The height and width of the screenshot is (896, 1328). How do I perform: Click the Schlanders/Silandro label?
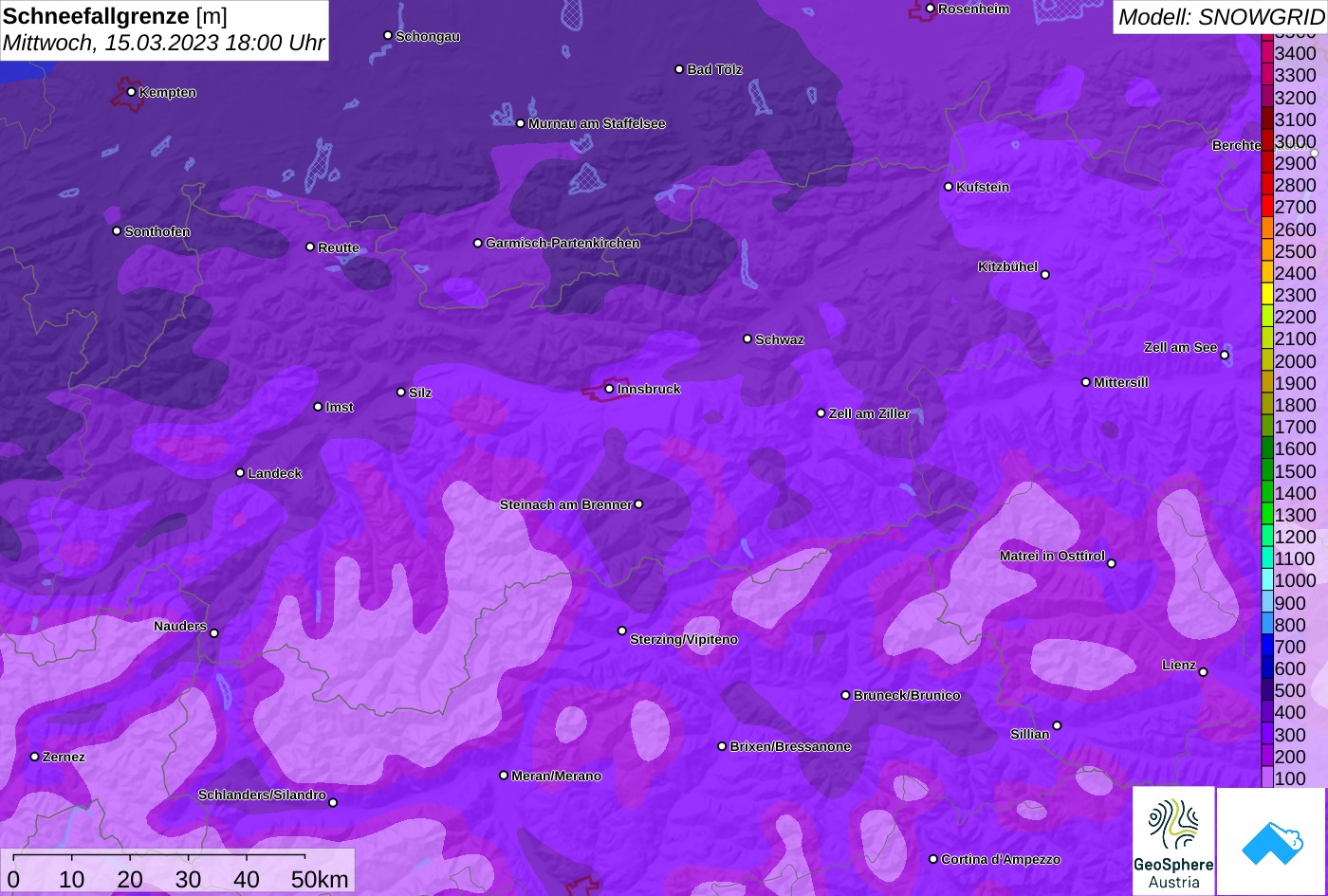262,795
